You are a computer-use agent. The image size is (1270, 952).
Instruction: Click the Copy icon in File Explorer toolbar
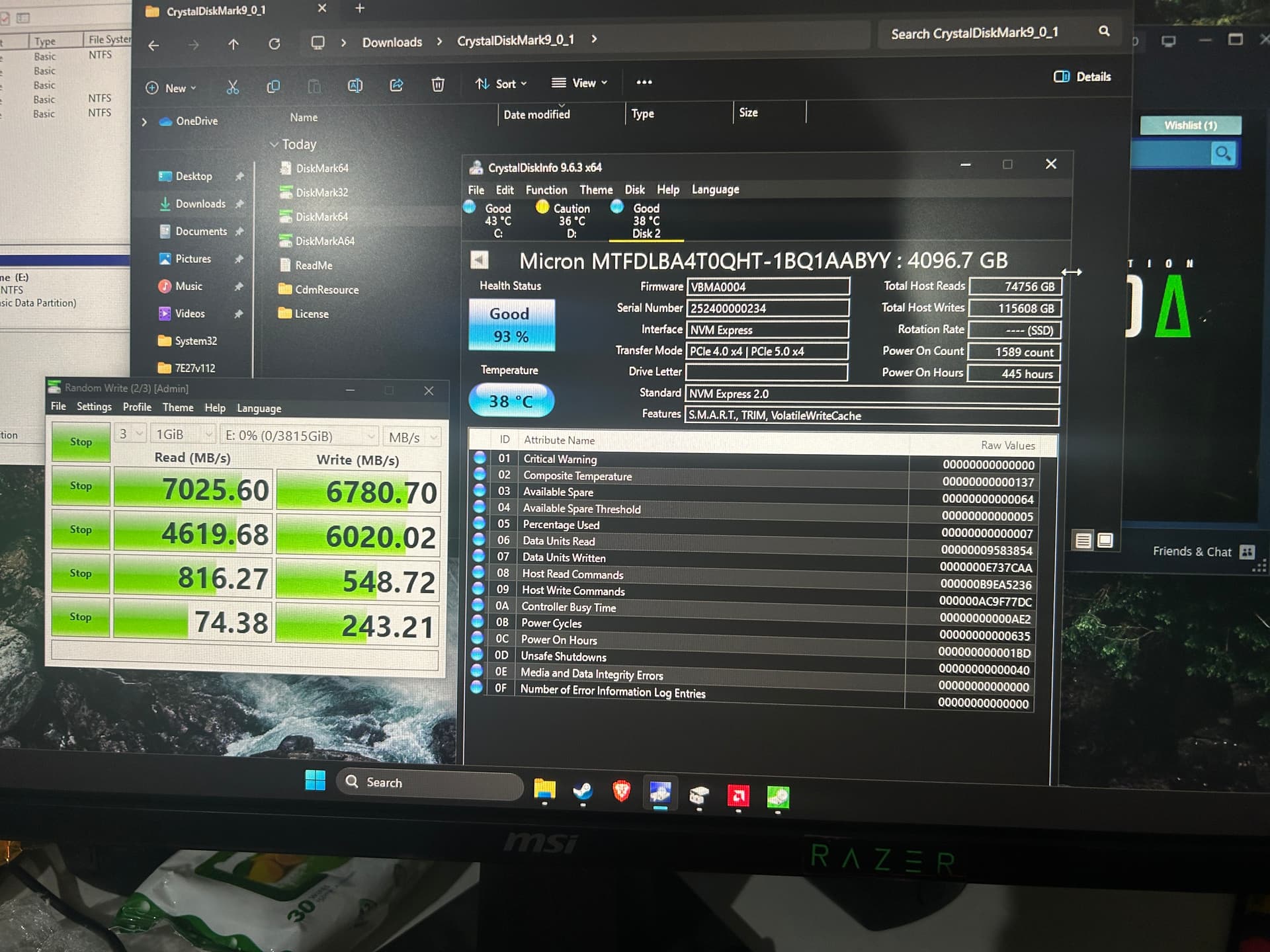pyautogui.click(x=273, y=87)
